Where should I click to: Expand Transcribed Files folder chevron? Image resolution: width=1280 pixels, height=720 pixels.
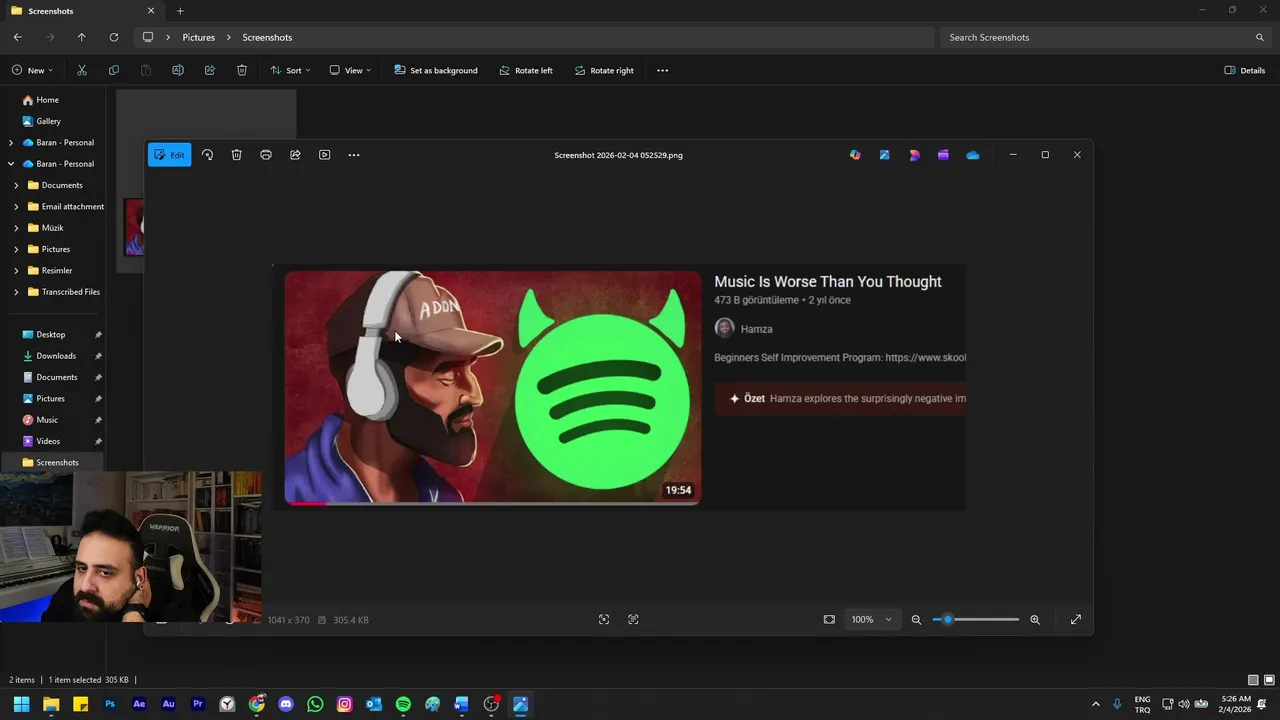click(16, 292)
